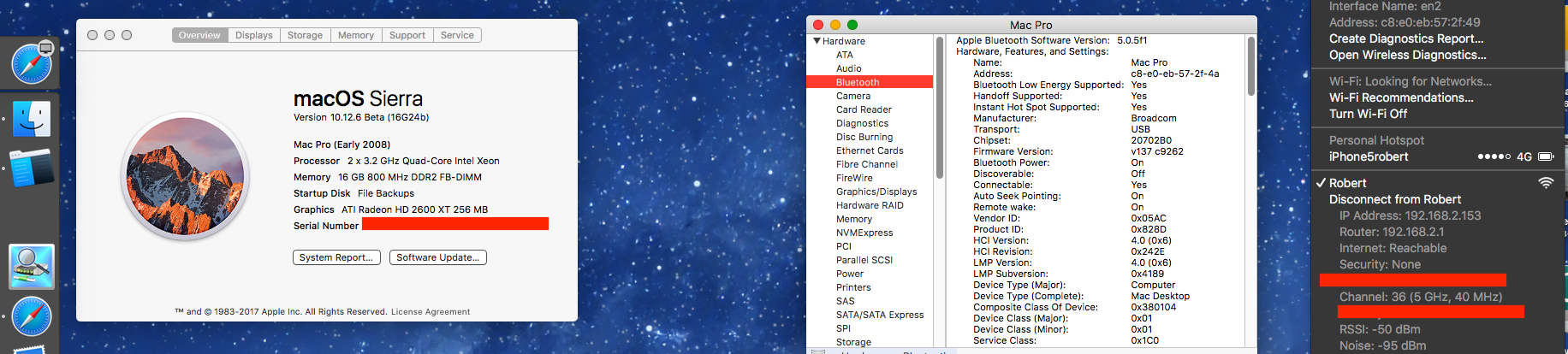Click the RSSI: -50 dBm line
The height and width of the screenshot is (354, 1568).
[1380, 329]
